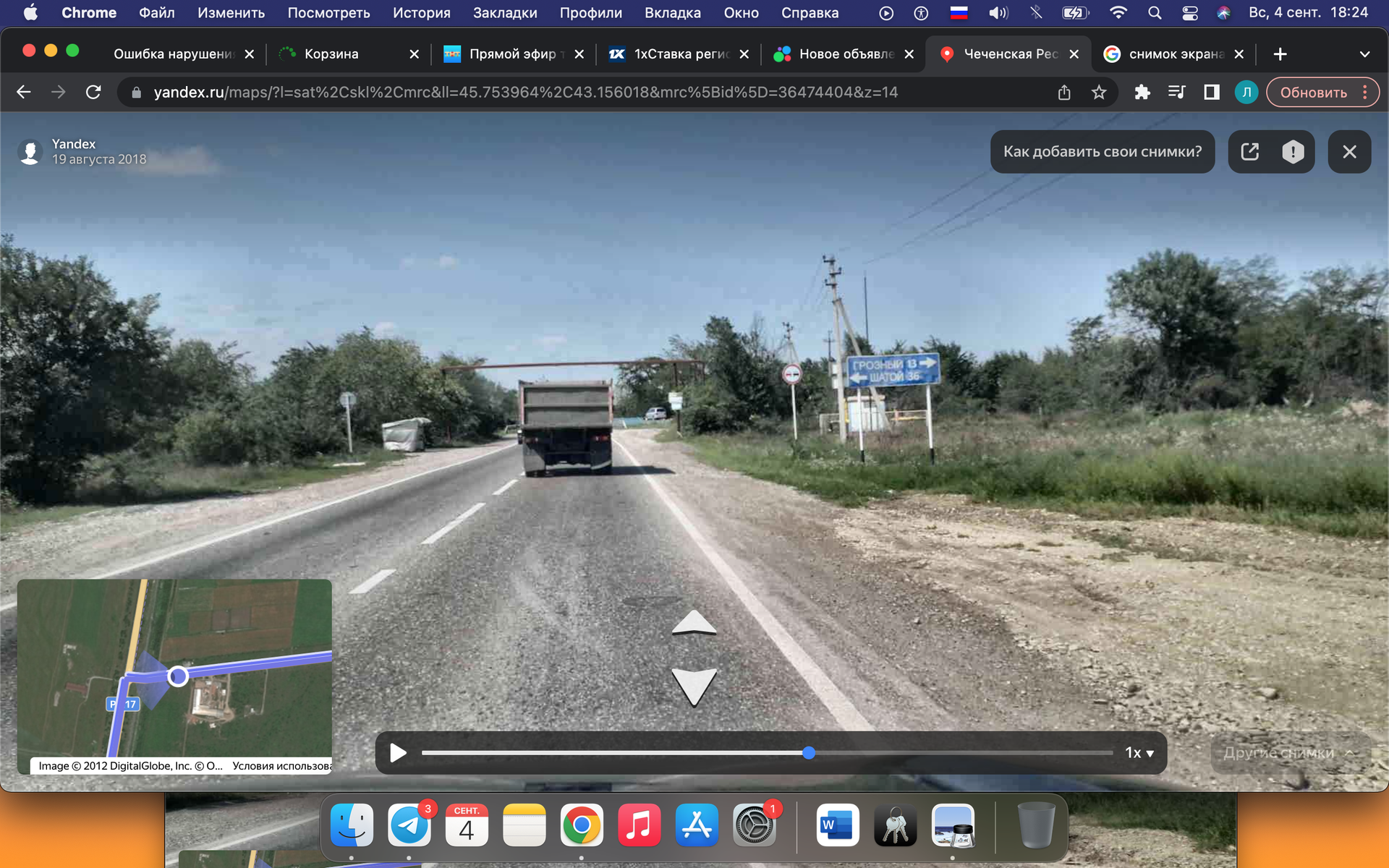Open playback speed 1x dropdown

pos(1139,753)
